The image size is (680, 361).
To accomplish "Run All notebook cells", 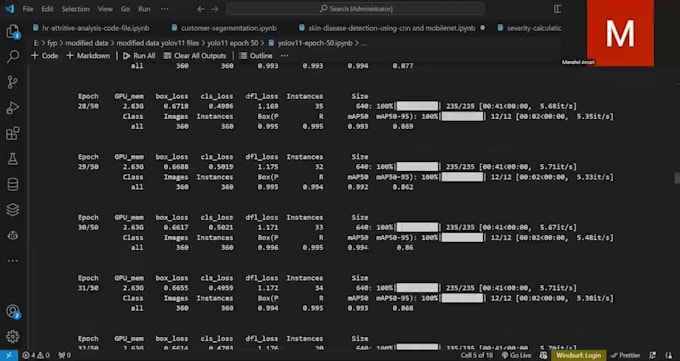I will [139, 56].
